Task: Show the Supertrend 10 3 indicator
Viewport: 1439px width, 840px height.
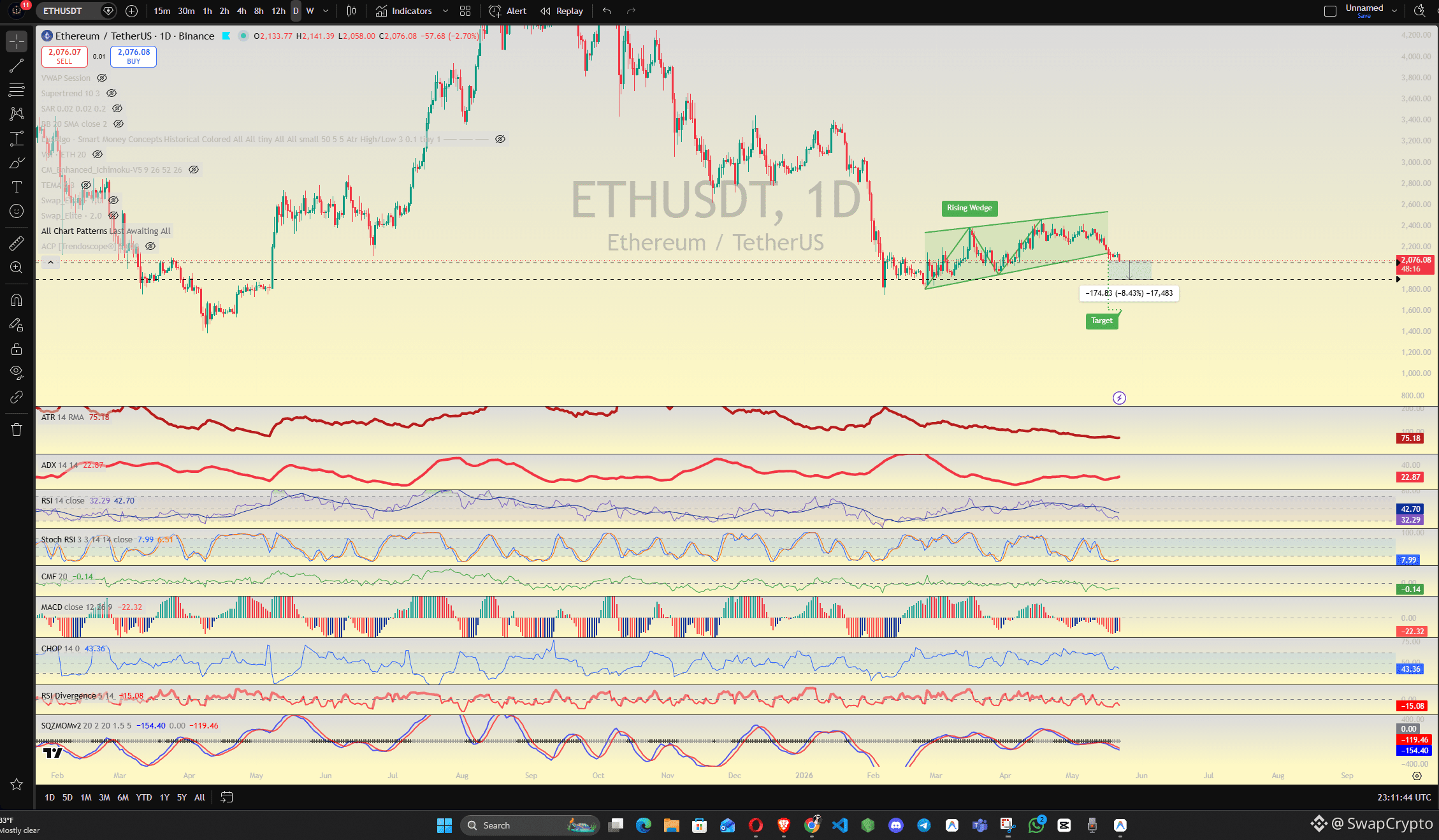Action: point(112,93)
